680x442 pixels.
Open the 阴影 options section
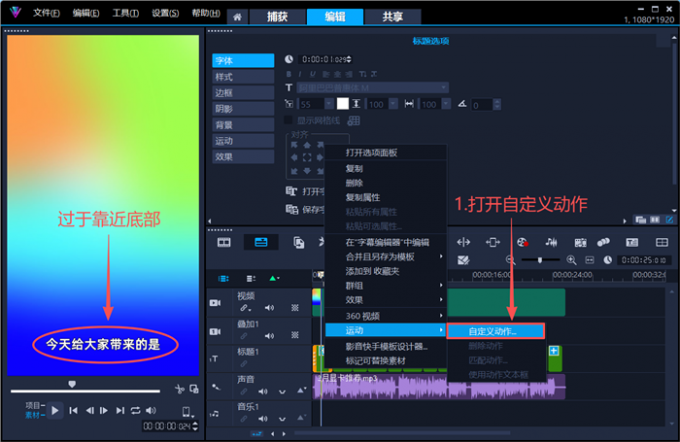243,109
